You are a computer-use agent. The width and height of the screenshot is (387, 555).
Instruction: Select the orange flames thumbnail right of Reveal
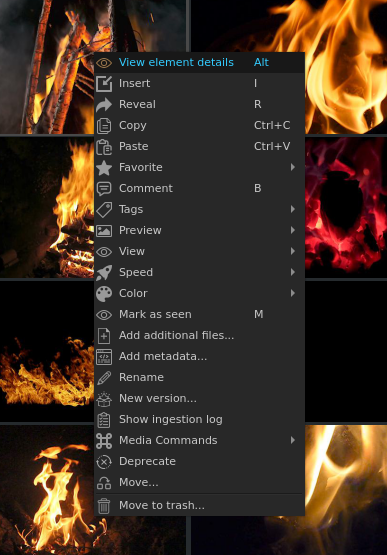coord(346,67)
